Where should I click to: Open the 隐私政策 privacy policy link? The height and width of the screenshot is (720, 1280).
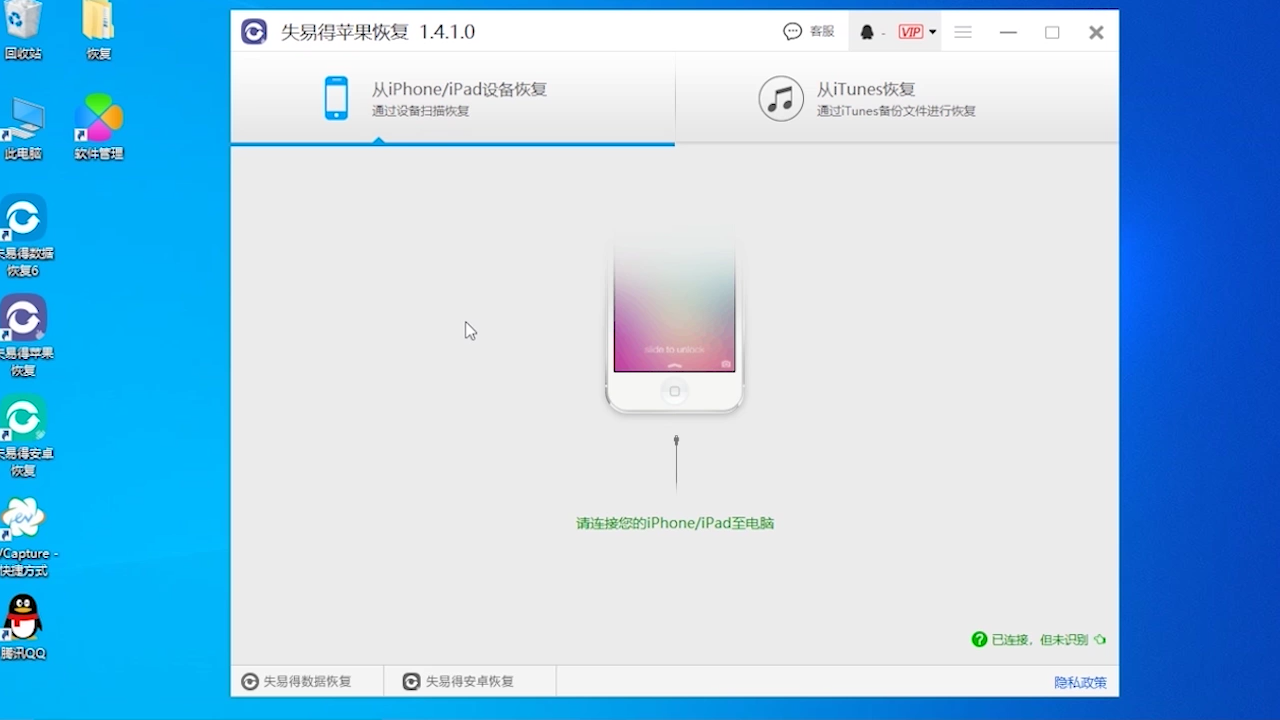pos(1080,682)
